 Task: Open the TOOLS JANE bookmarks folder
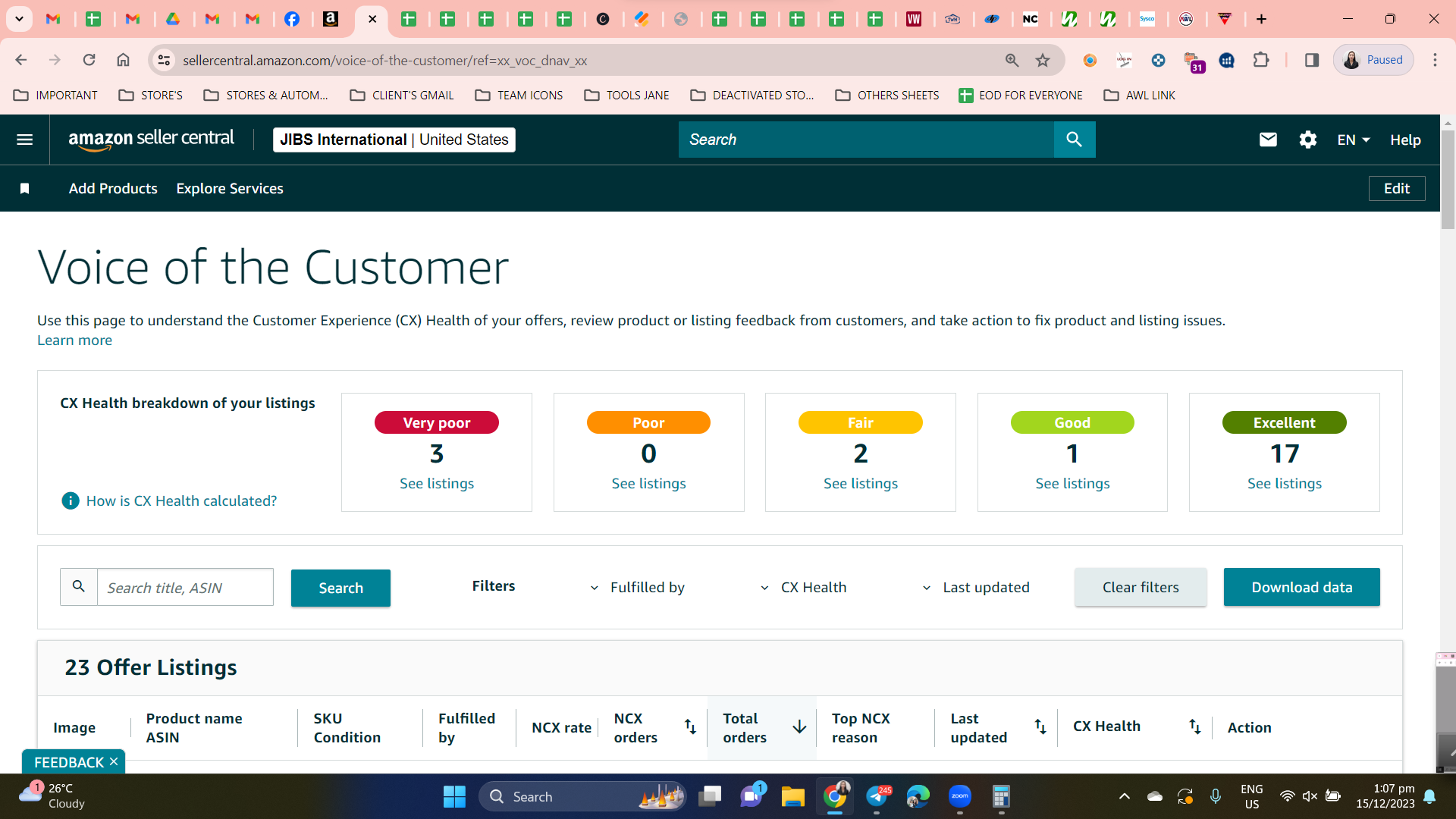627,95
